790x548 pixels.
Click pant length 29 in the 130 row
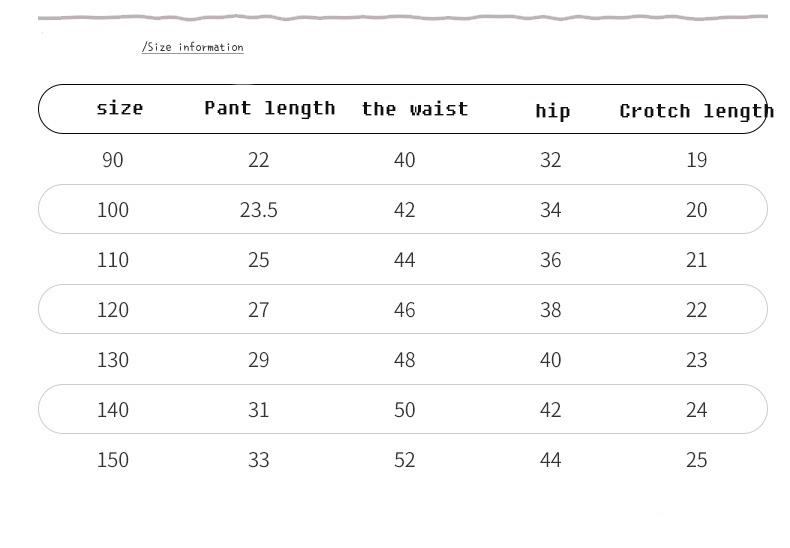point(259,360)
